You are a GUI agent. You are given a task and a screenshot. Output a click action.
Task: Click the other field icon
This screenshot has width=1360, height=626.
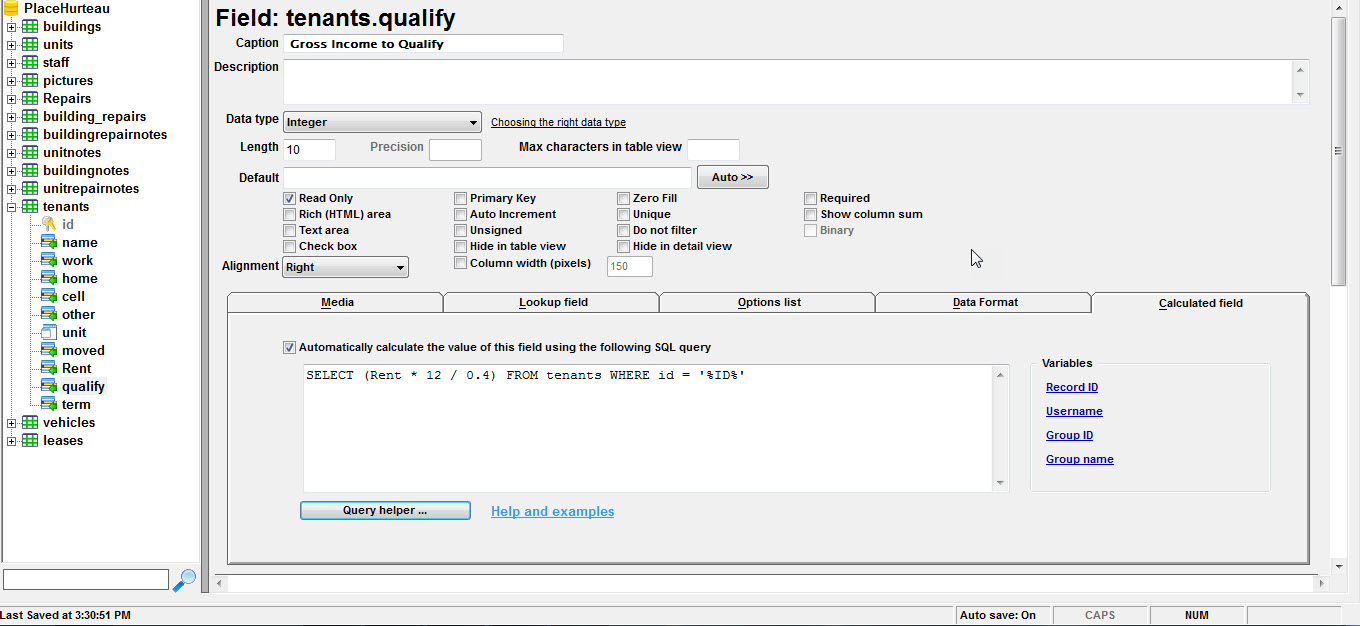49,315
